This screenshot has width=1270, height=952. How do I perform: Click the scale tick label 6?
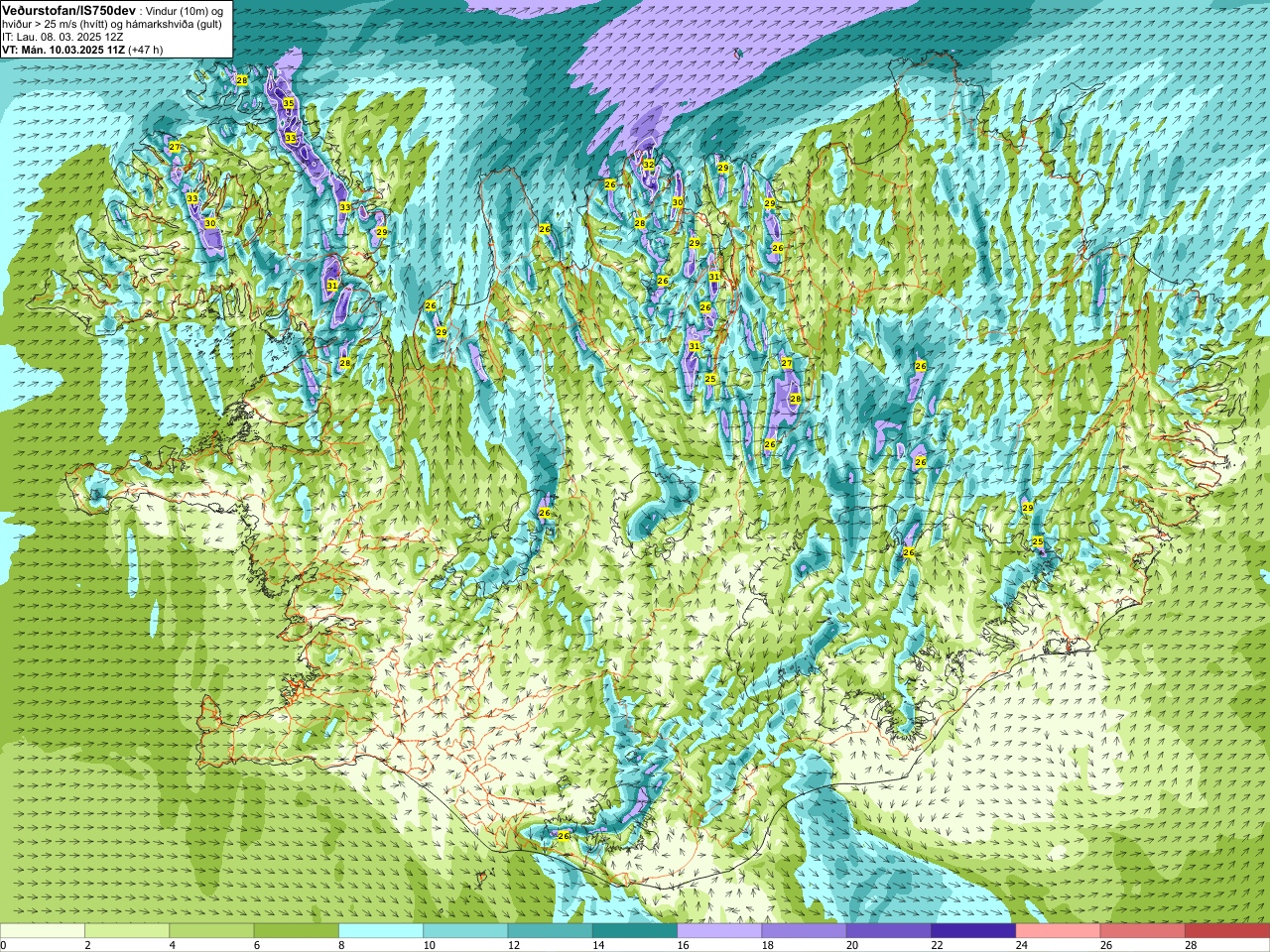tap(257, 945)
